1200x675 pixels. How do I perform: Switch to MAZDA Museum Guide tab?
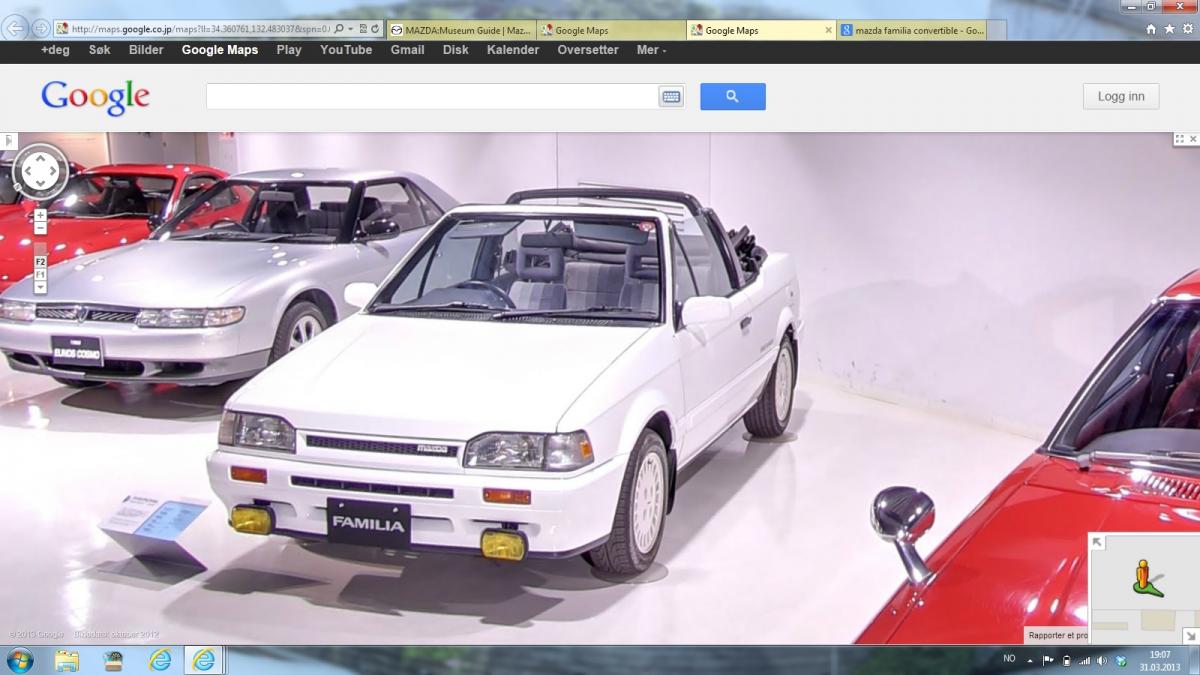point(461,31)
